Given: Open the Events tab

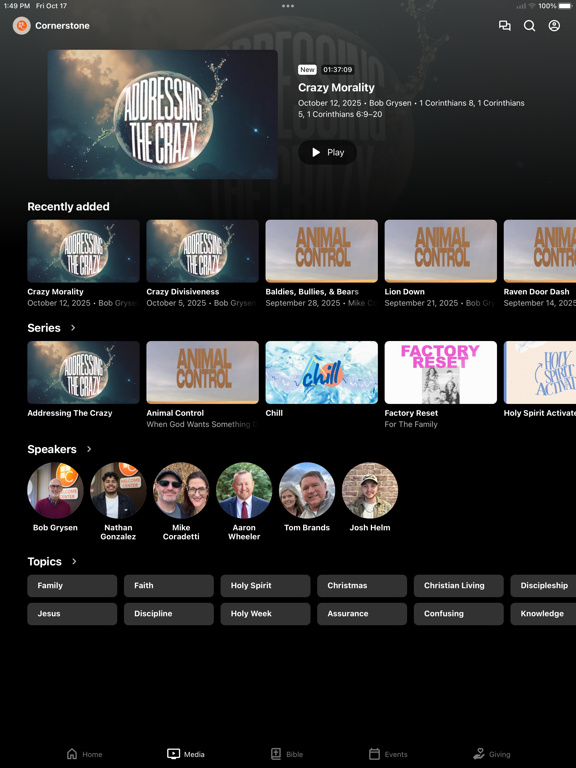Looking at the screenshot, I should (x=388, y=754).
